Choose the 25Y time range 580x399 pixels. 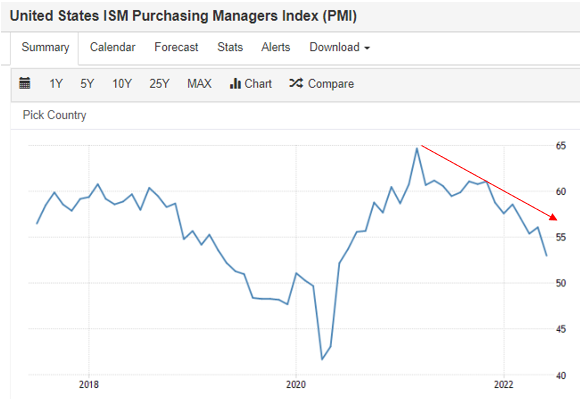coord(159,84)
